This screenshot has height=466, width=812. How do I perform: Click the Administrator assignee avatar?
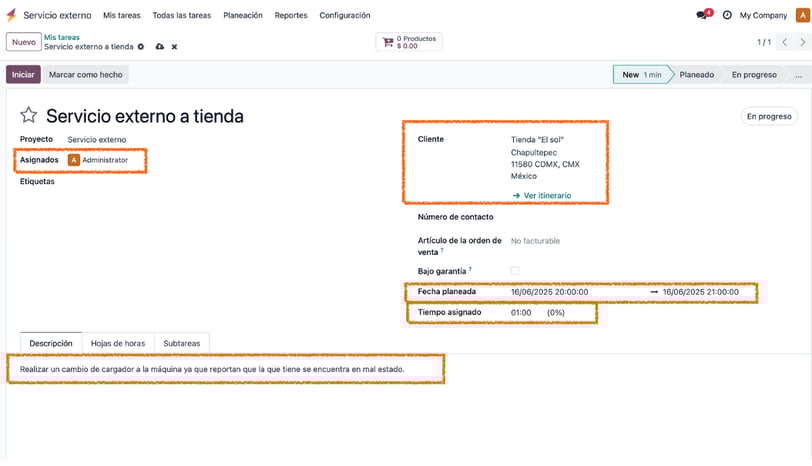coord(74,160)
